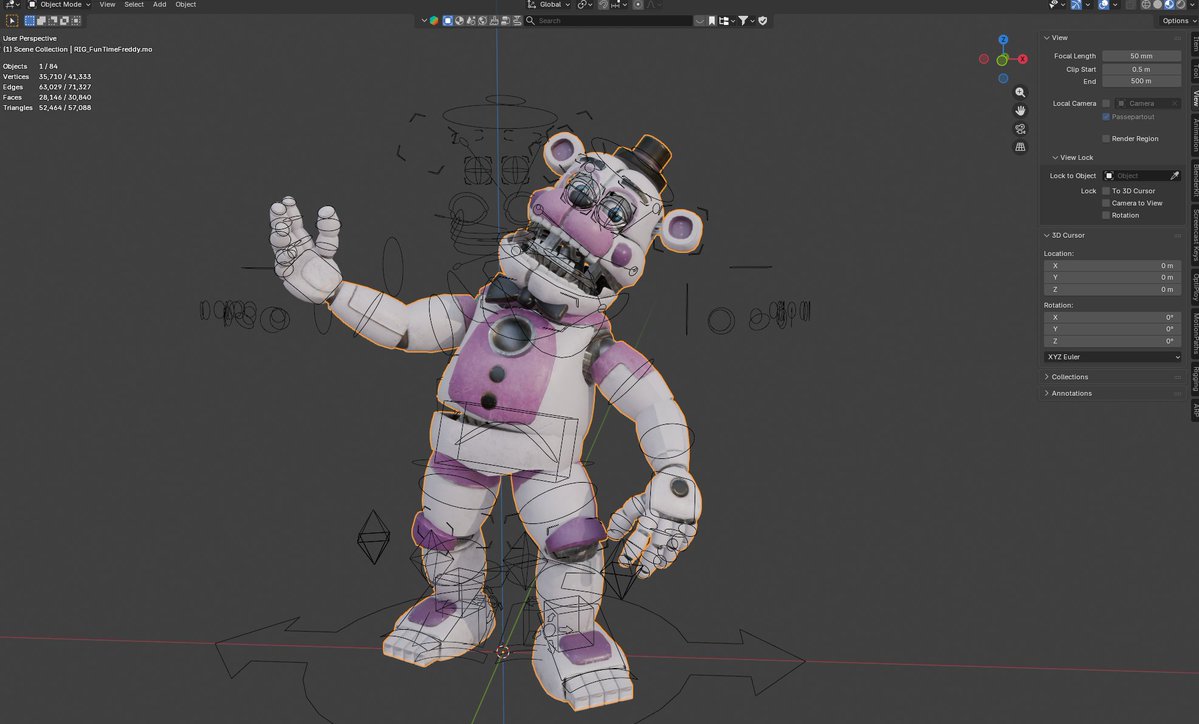
Task: Switch perspective/orthographic with grid icon
Action: 1020,147
